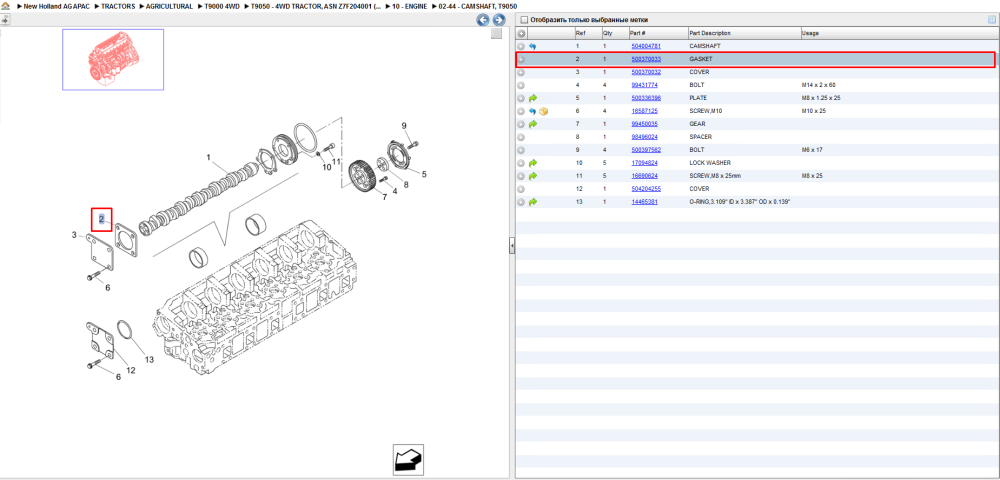The height and width of the screenshot is (480, 1000).
Task: Click the add-all plus icon in table header
Action: pos(521,33)
